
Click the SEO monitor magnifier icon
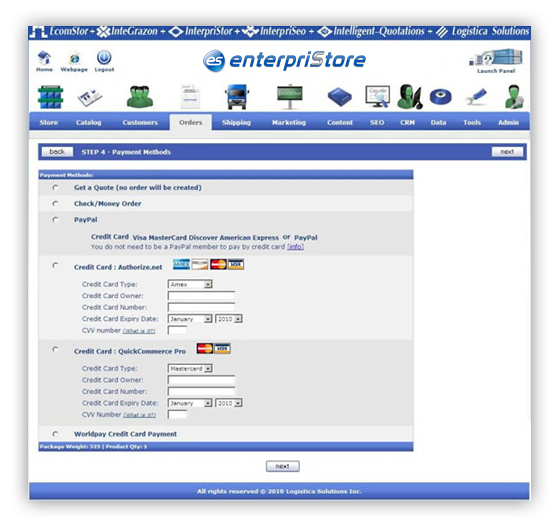[x=378, y=96]
